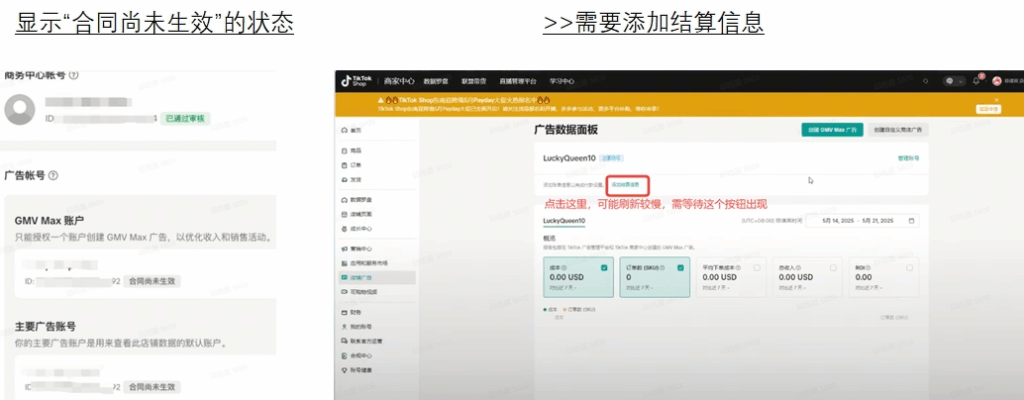Click the help icon beside 广告帐号

[x=53, y=176]
